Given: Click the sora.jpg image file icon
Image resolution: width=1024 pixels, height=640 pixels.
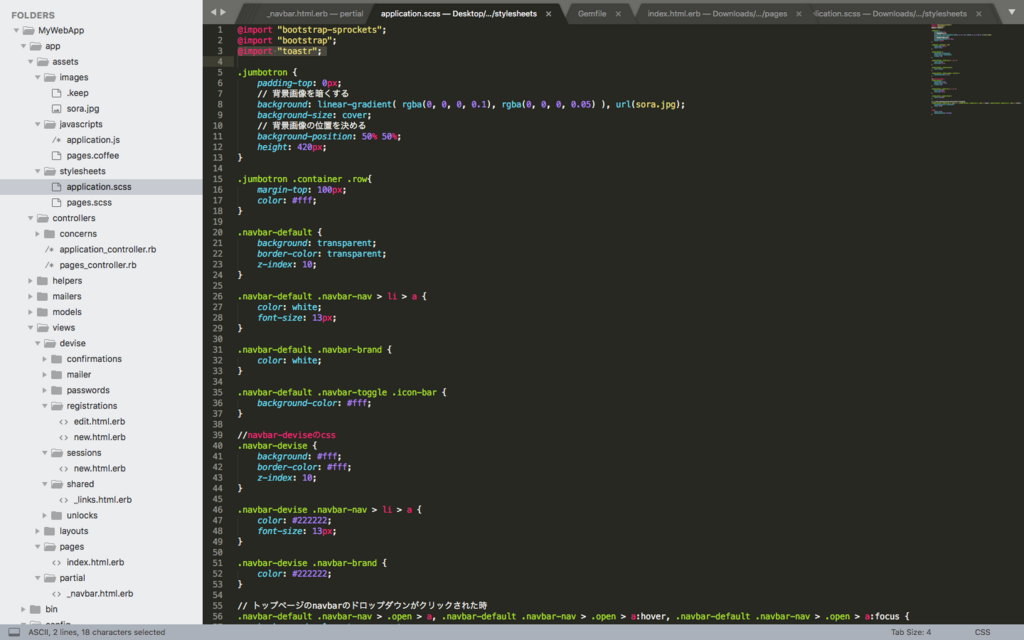Looking at the screenshot, I should (x=57, y=108).
